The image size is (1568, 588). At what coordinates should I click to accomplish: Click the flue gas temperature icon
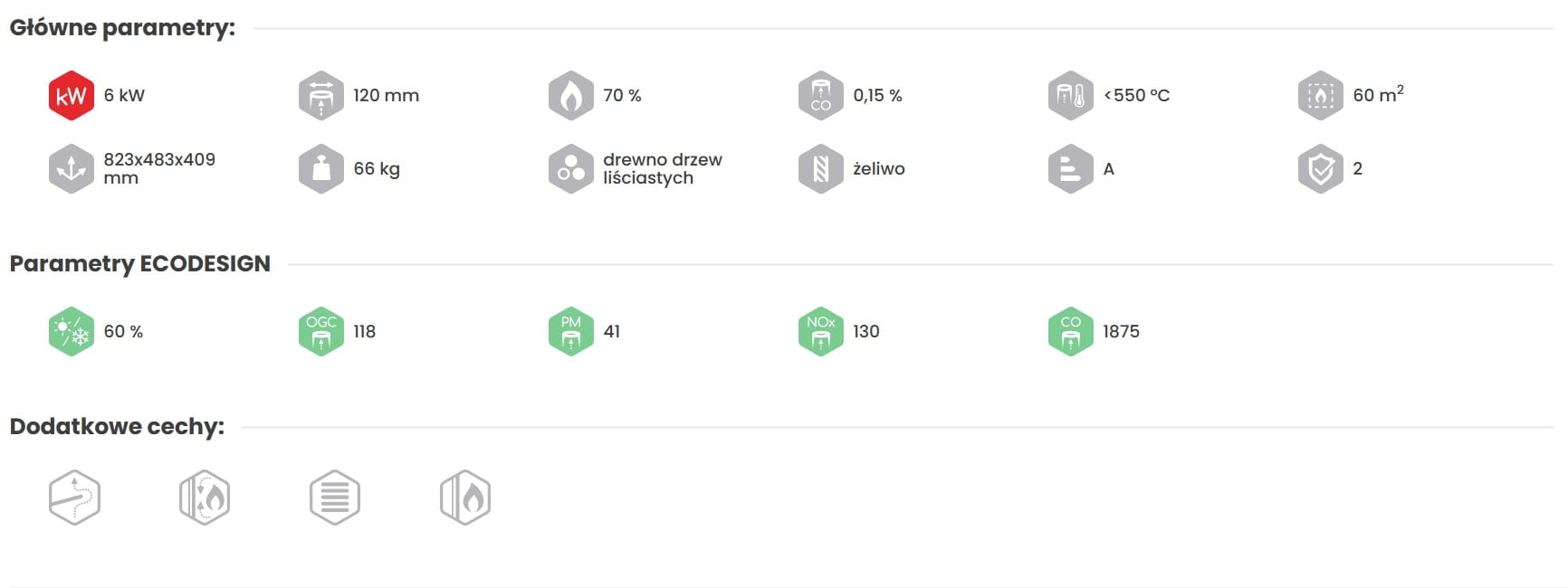click(1071, 95)
